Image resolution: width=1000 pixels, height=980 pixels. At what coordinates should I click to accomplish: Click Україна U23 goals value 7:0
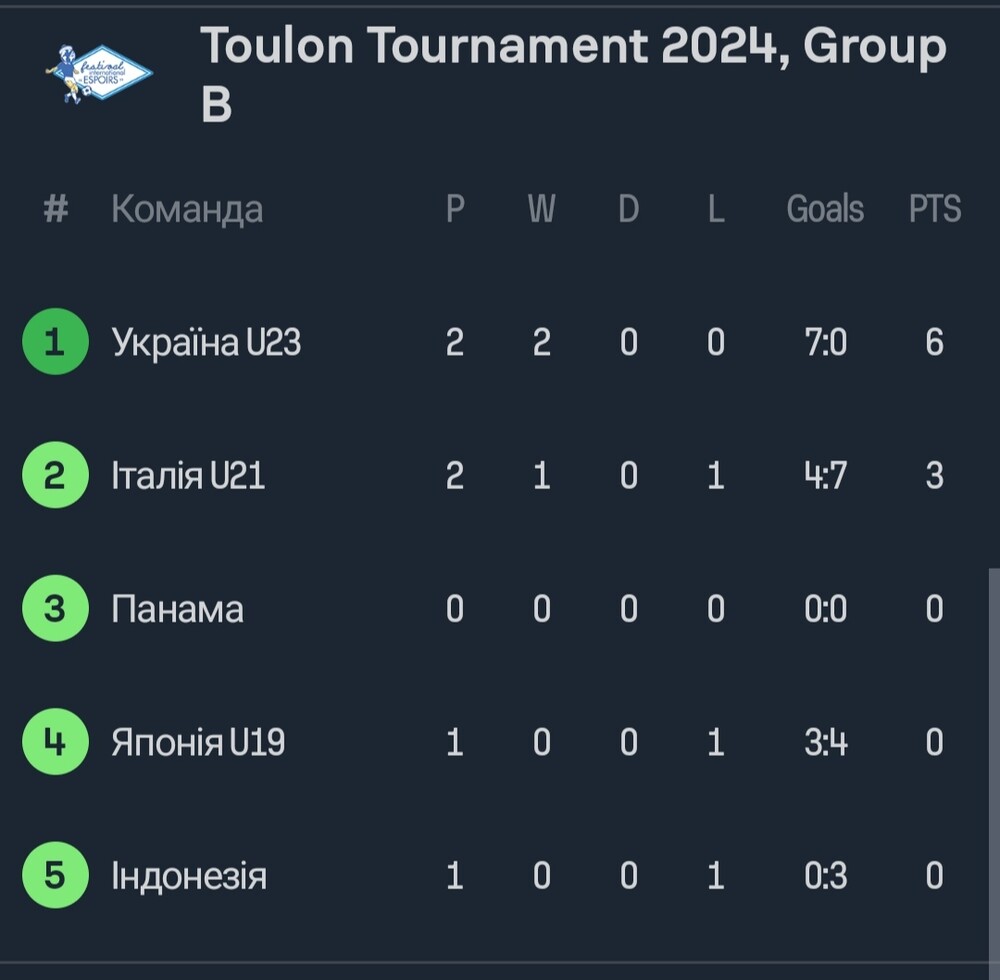click(825, 342)
